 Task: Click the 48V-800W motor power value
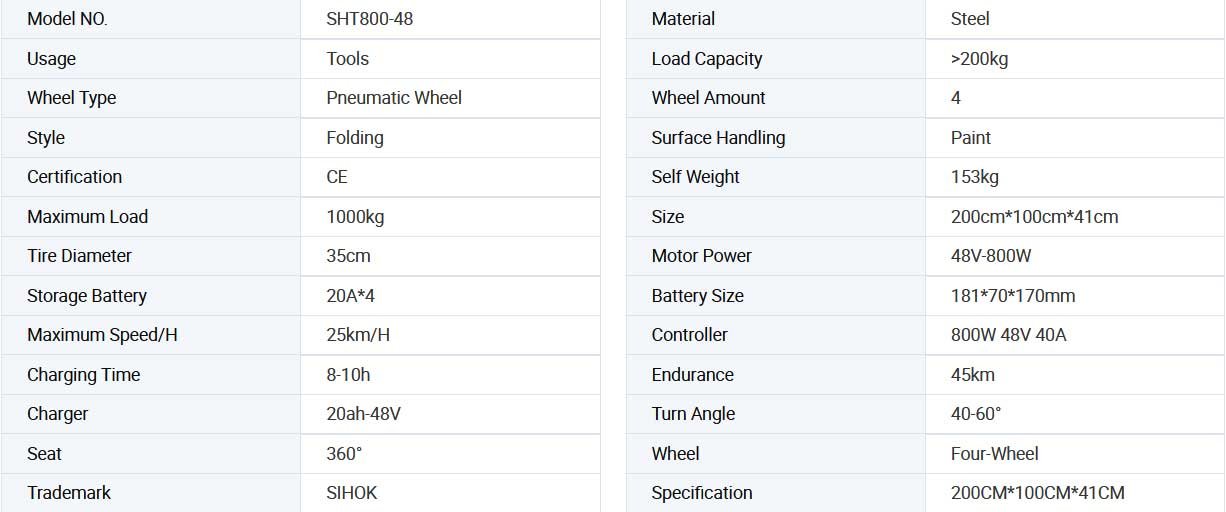(990, 256)
